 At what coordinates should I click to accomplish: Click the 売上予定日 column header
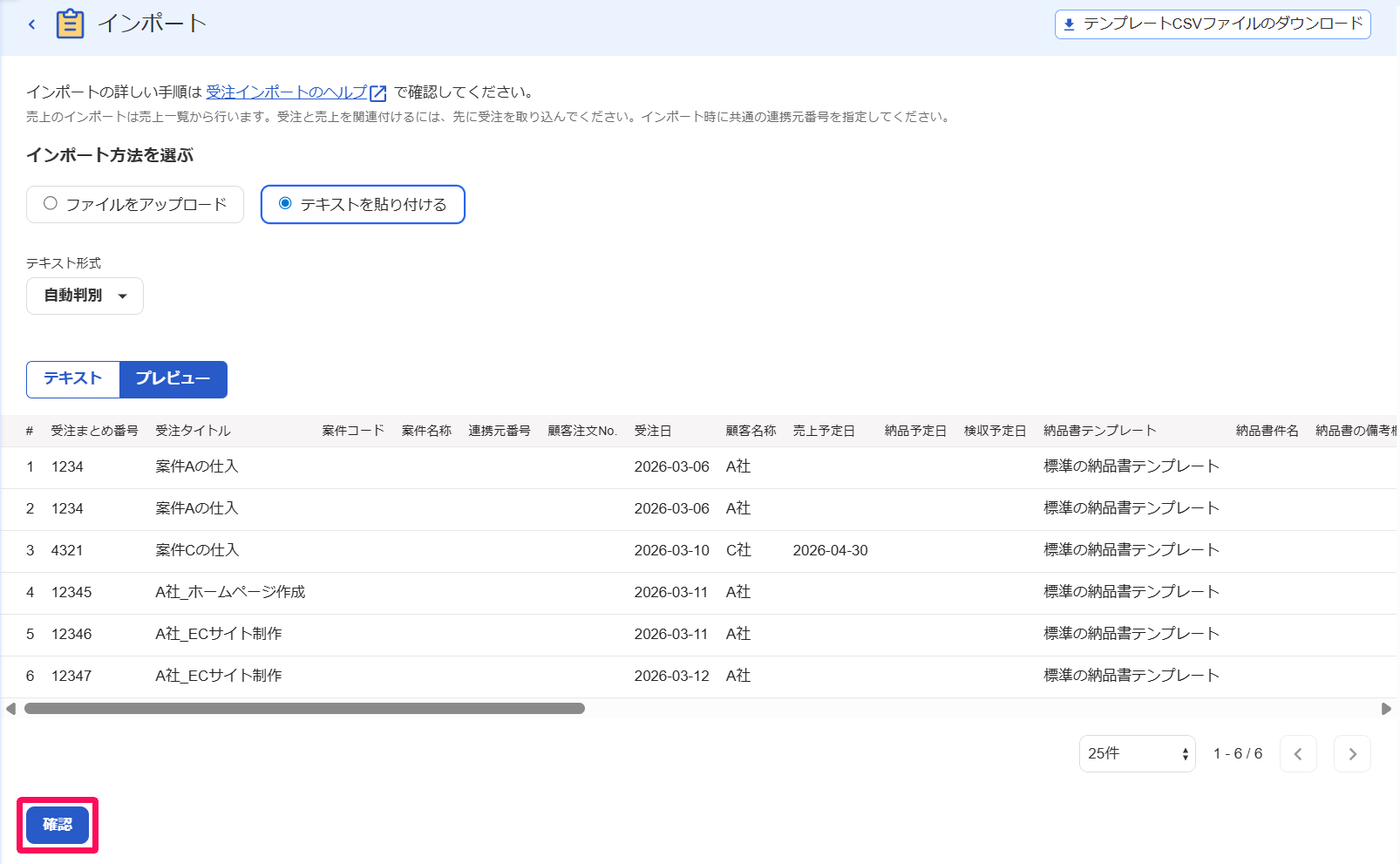click(x=824, y=431)
